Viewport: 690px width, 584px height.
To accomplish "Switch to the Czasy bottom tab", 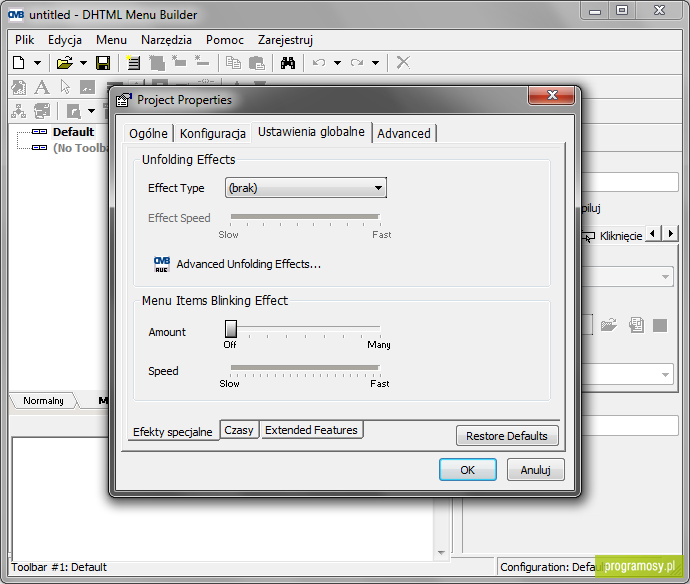I will click(x=239, y=430).
